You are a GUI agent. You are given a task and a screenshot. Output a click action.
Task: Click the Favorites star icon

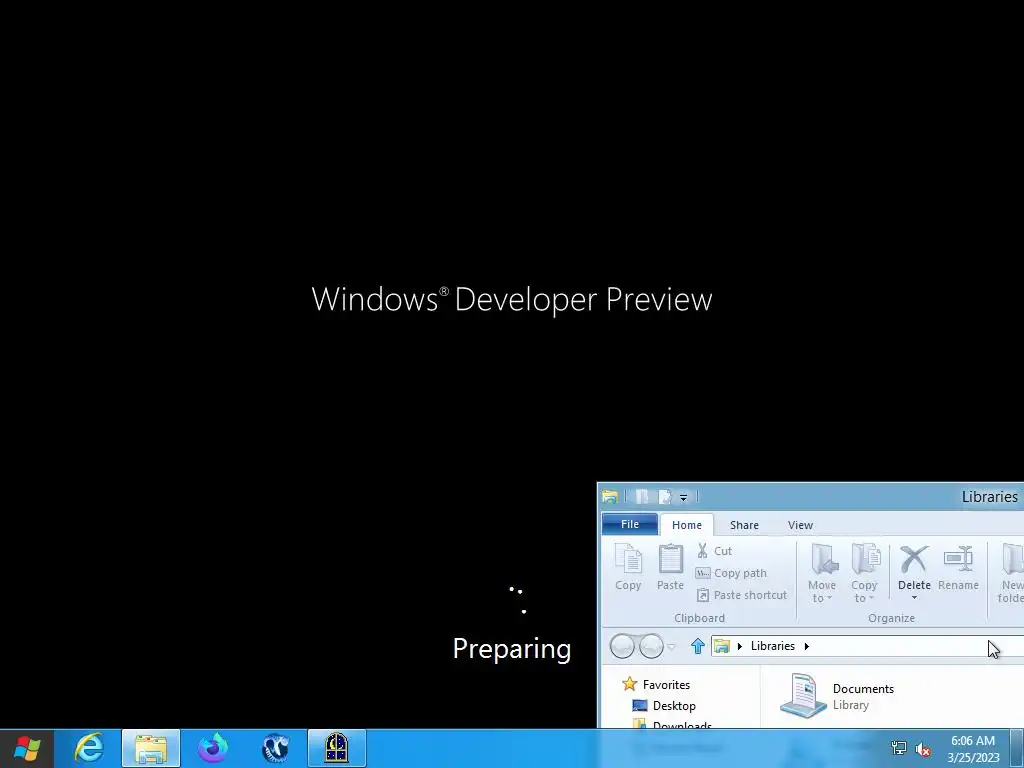pyautogui.click(x=630, y=684)
